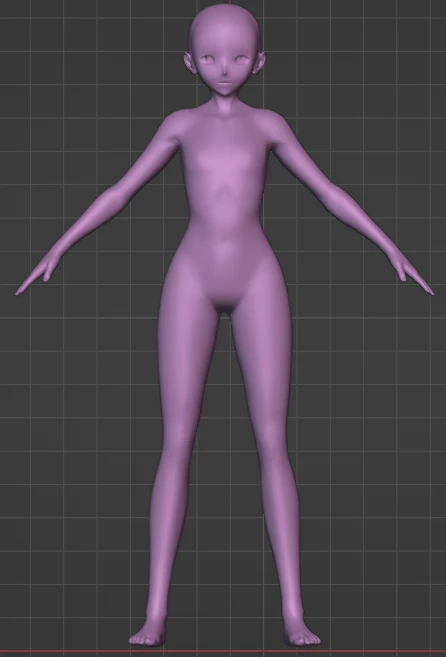This screenshot has height=657, width=446.
Task: Click the elbow on the viewer's right
Action: pyautogui.click(x=338, y=196)
